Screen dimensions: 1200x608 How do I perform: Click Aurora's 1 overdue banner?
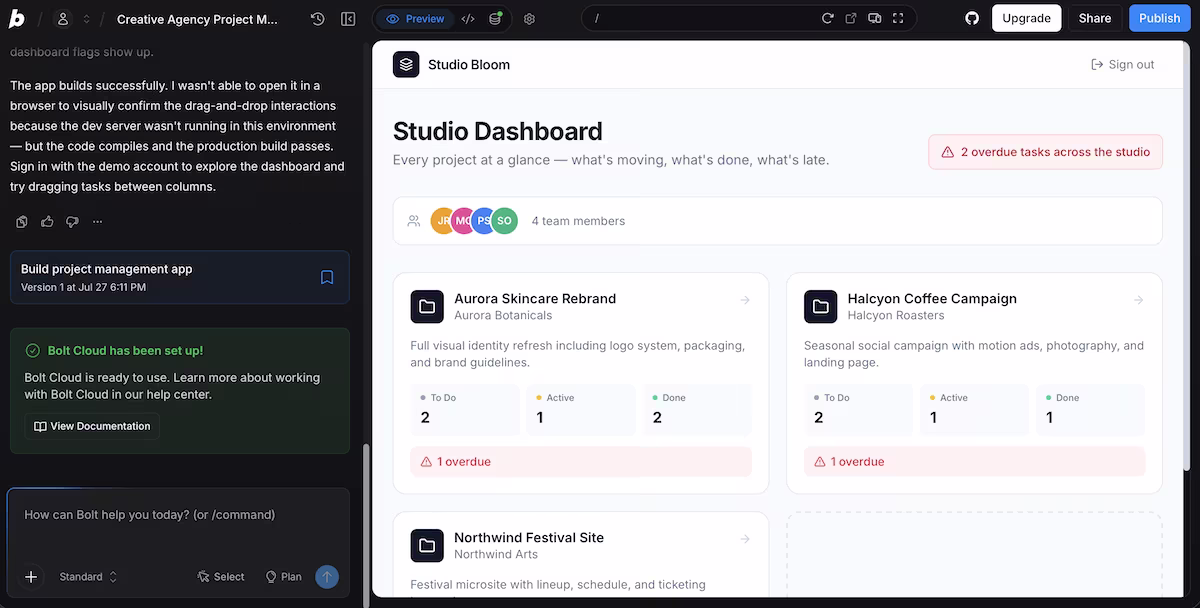pyautogui.click(x=581, y=462)
